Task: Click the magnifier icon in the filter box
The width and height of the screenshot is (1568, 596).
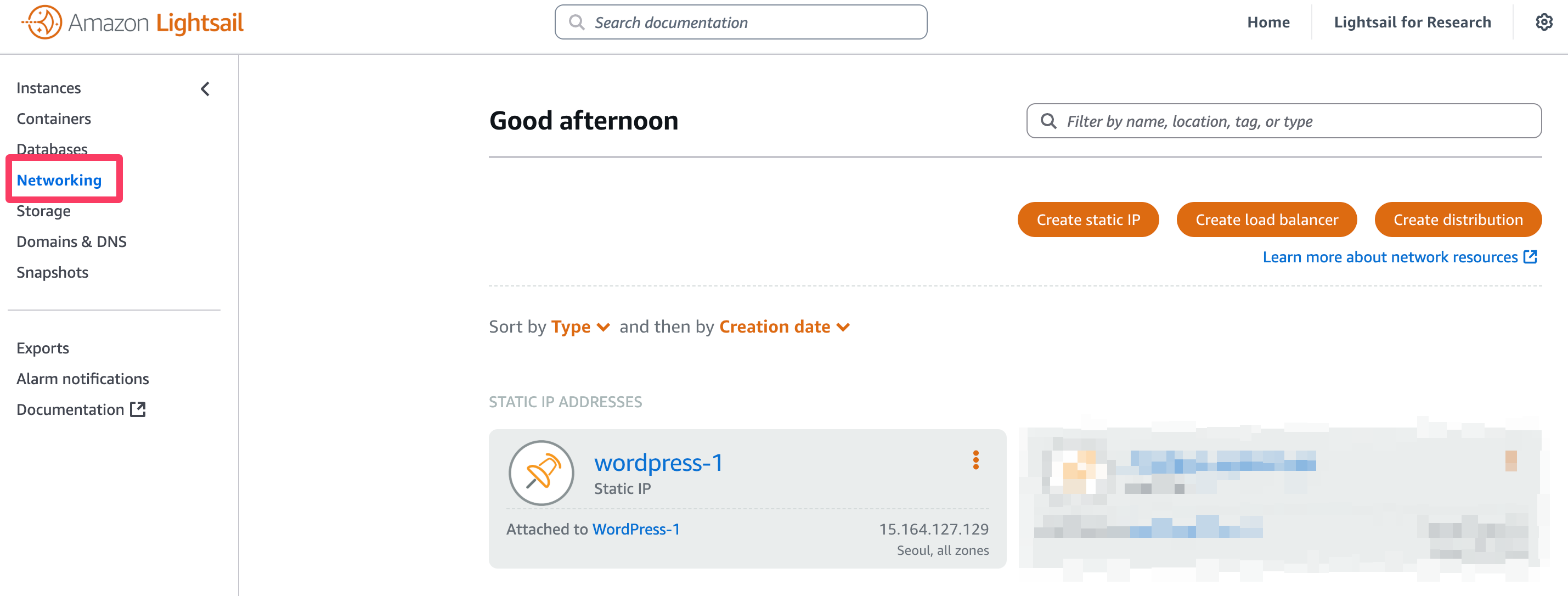Action: 1048,121
